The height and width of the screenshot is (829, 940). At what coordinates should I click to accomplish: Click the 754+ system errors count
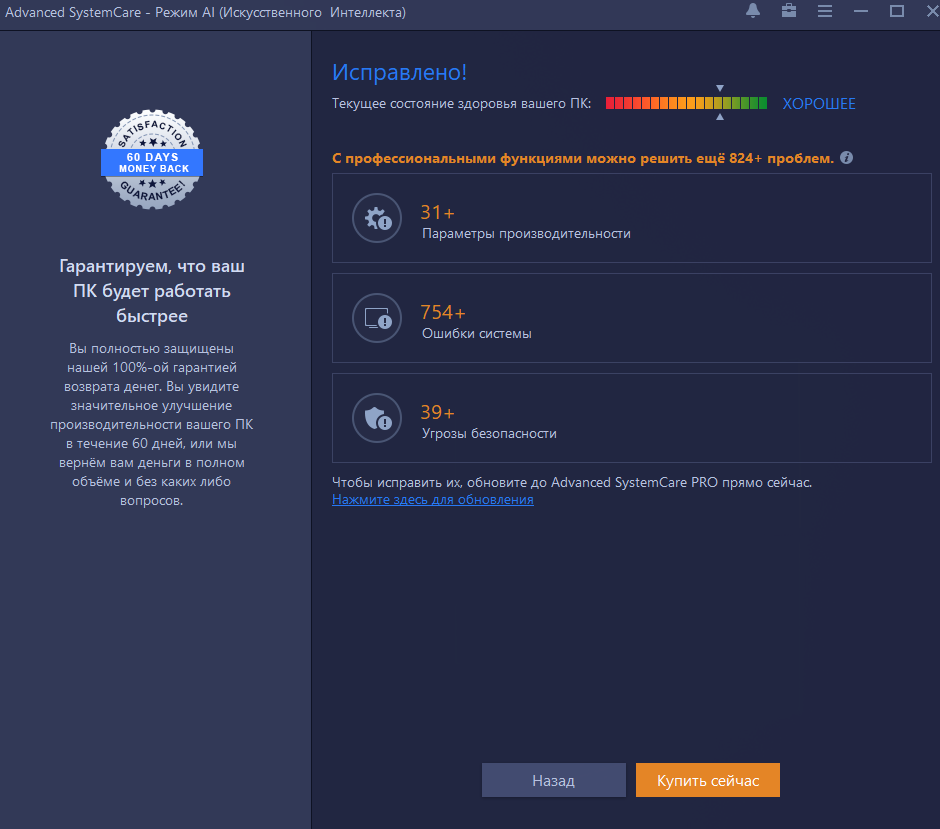443,312
